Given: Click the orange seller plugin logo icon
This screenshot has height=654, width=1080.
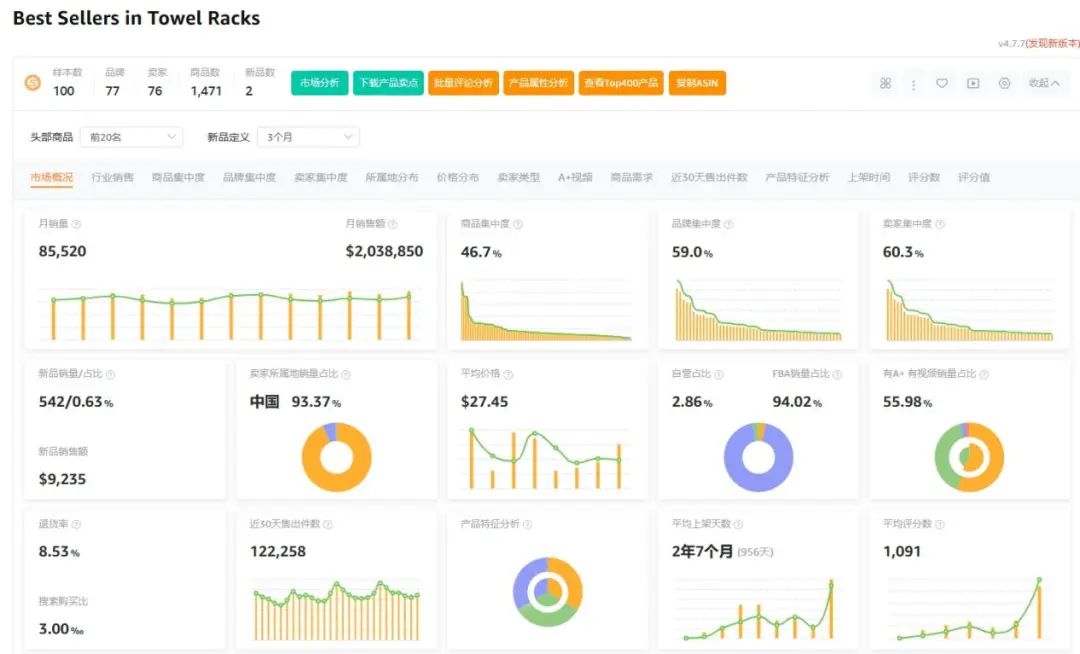Looking at the screenshot, I should pos(32,83).
